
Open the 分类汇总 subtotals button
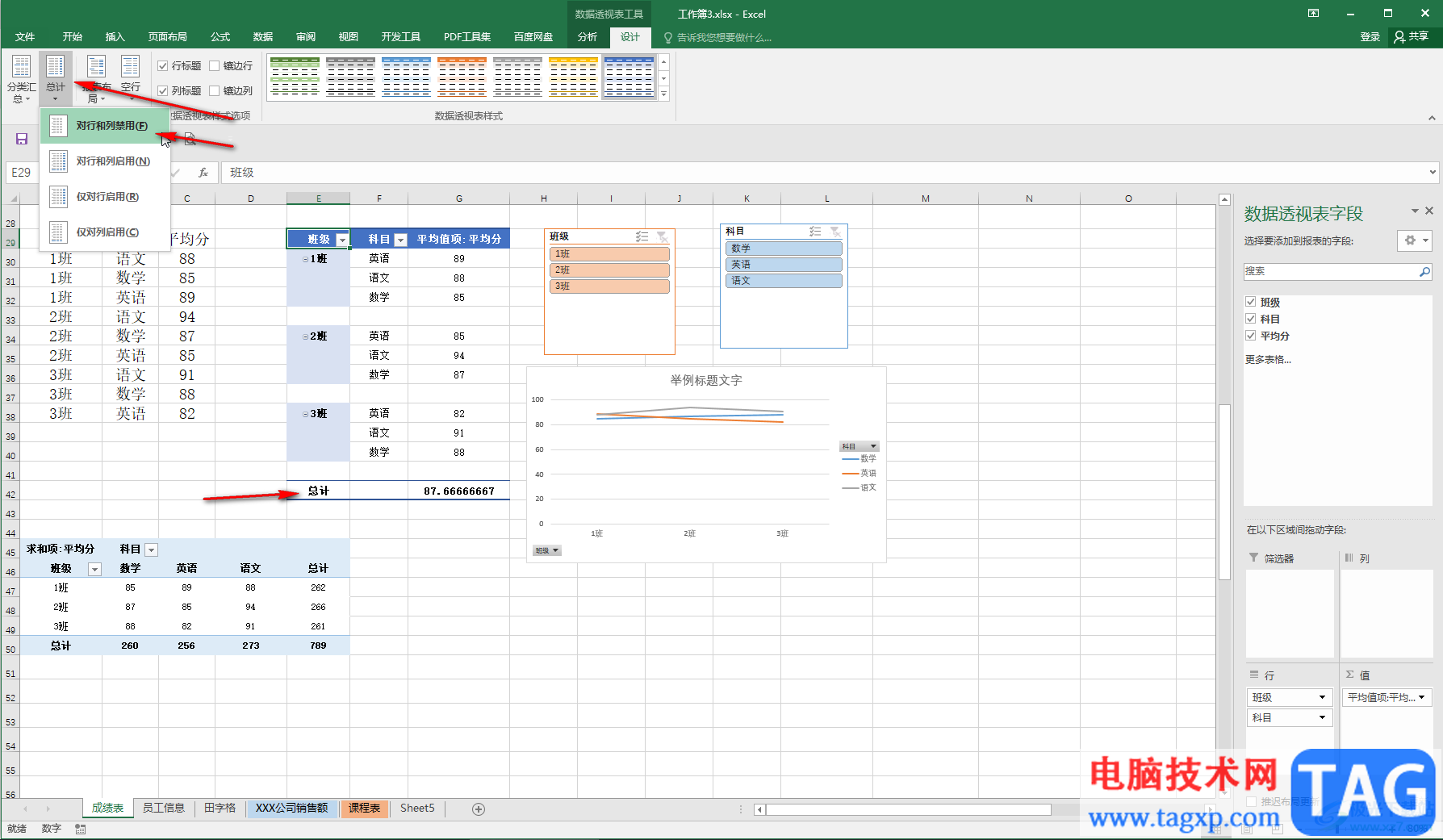point(21,78)
